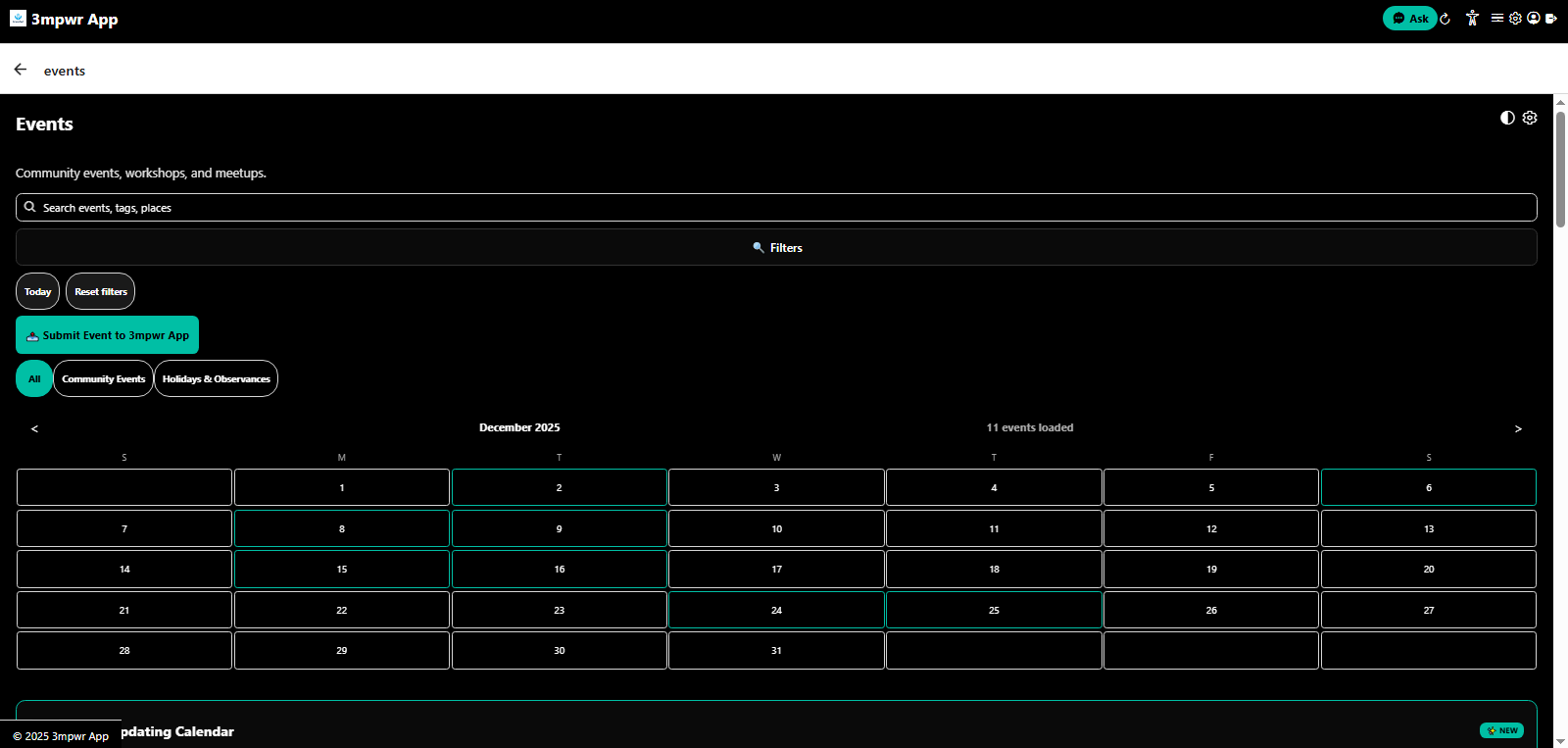The height and width of the screenshot is (748, 1568).
Task: Select the All category filter chip
Action: coord(34,379)
